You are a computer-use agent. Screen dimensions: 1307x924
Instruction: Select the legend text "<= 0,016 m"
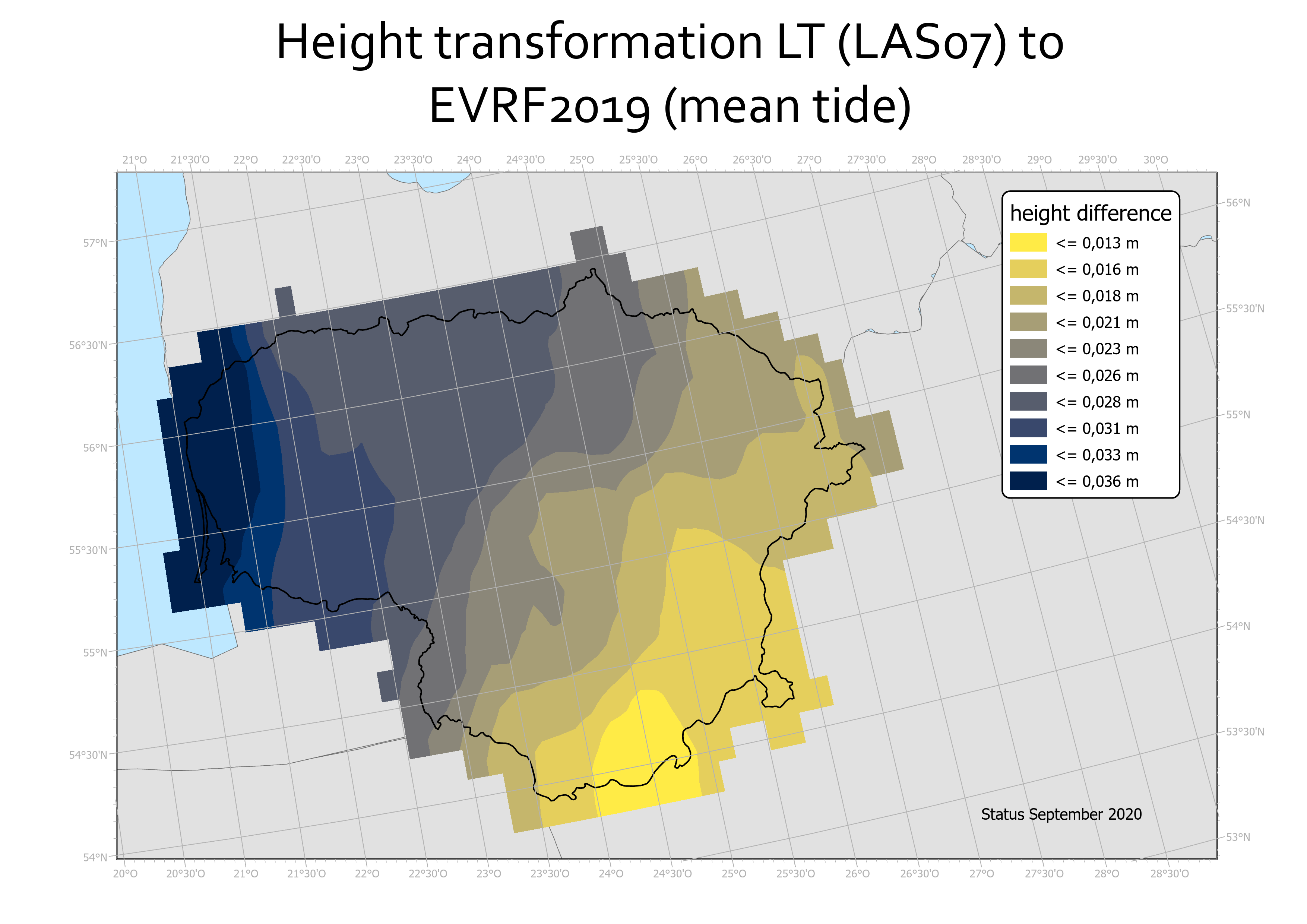(1097, 270)
